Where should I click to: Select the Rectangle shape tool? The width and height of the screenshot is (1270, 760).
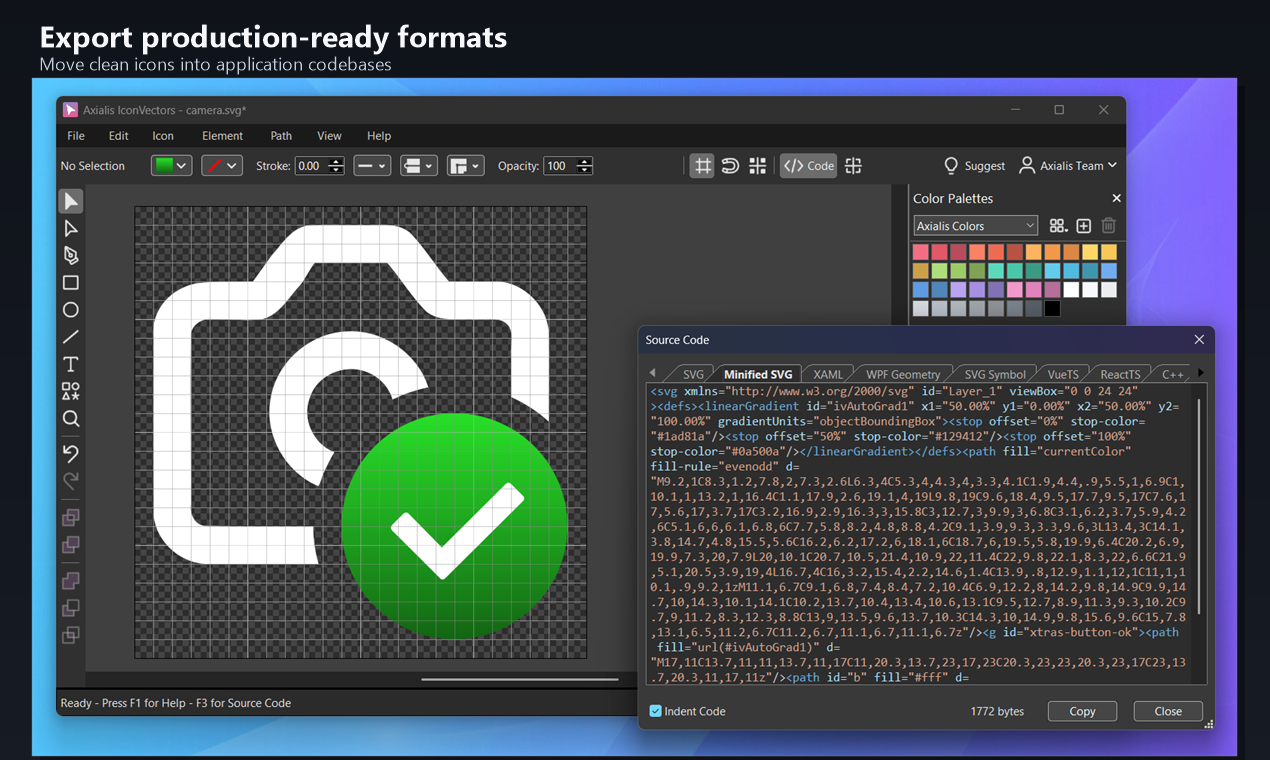pyautogui.click(x=71, y=283)
